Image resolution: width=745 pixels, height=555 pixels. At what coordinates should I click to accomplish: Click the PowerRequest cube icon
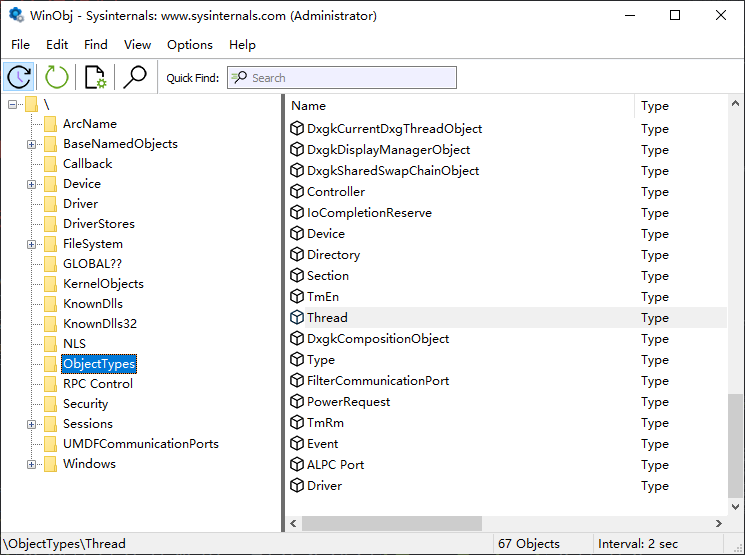coord(297,402)
